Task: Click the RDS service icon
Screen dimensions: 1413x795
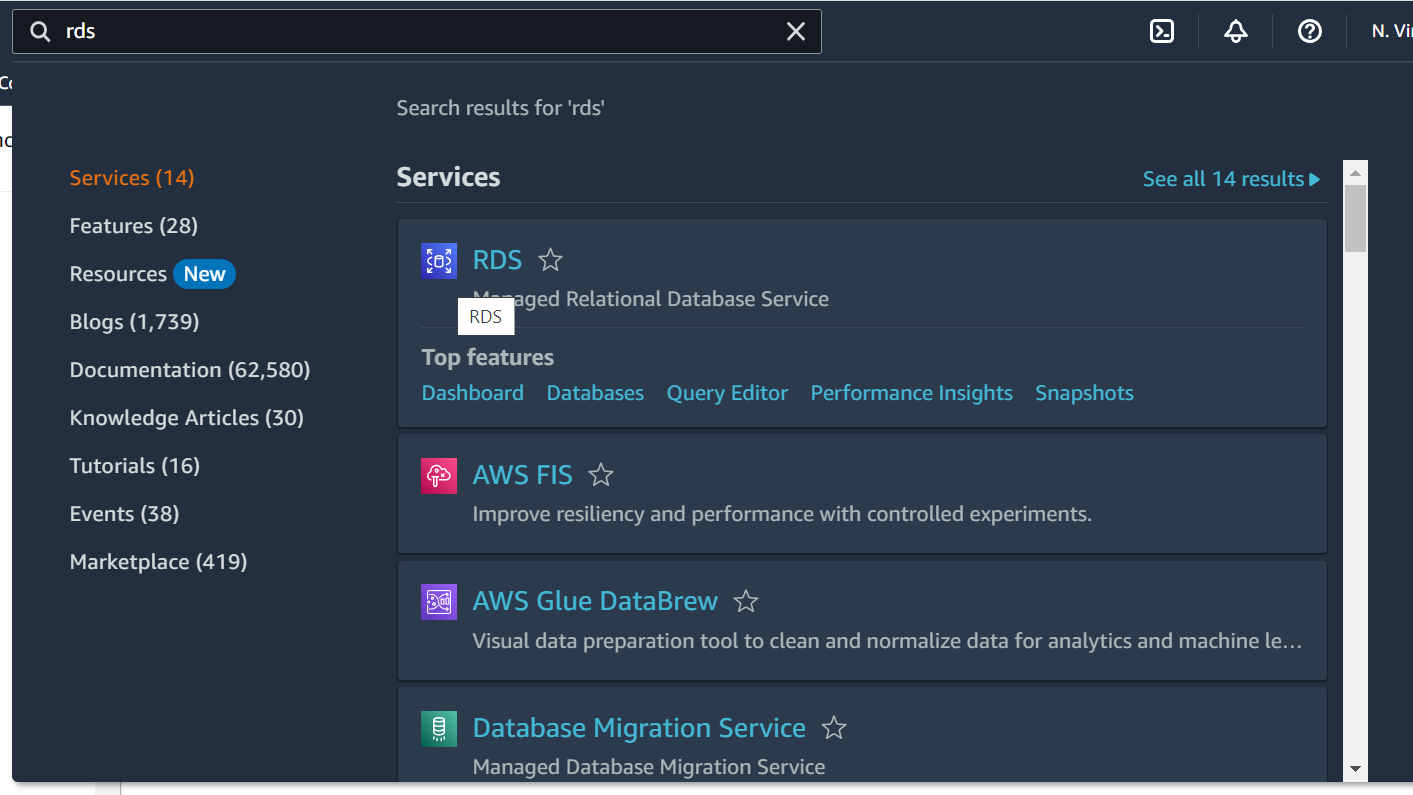Action: point(439,261)
